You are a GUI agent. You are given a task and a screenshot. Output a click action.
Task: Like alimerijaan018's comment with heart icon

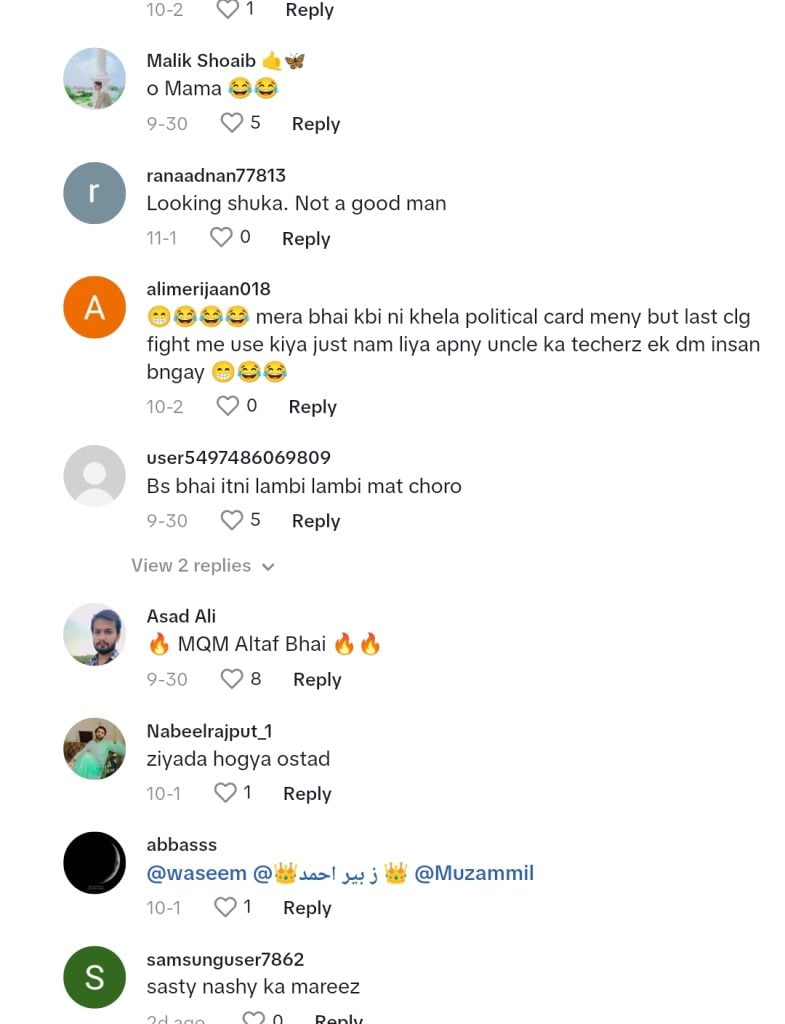pyautogui.click(x=228, y=406)
